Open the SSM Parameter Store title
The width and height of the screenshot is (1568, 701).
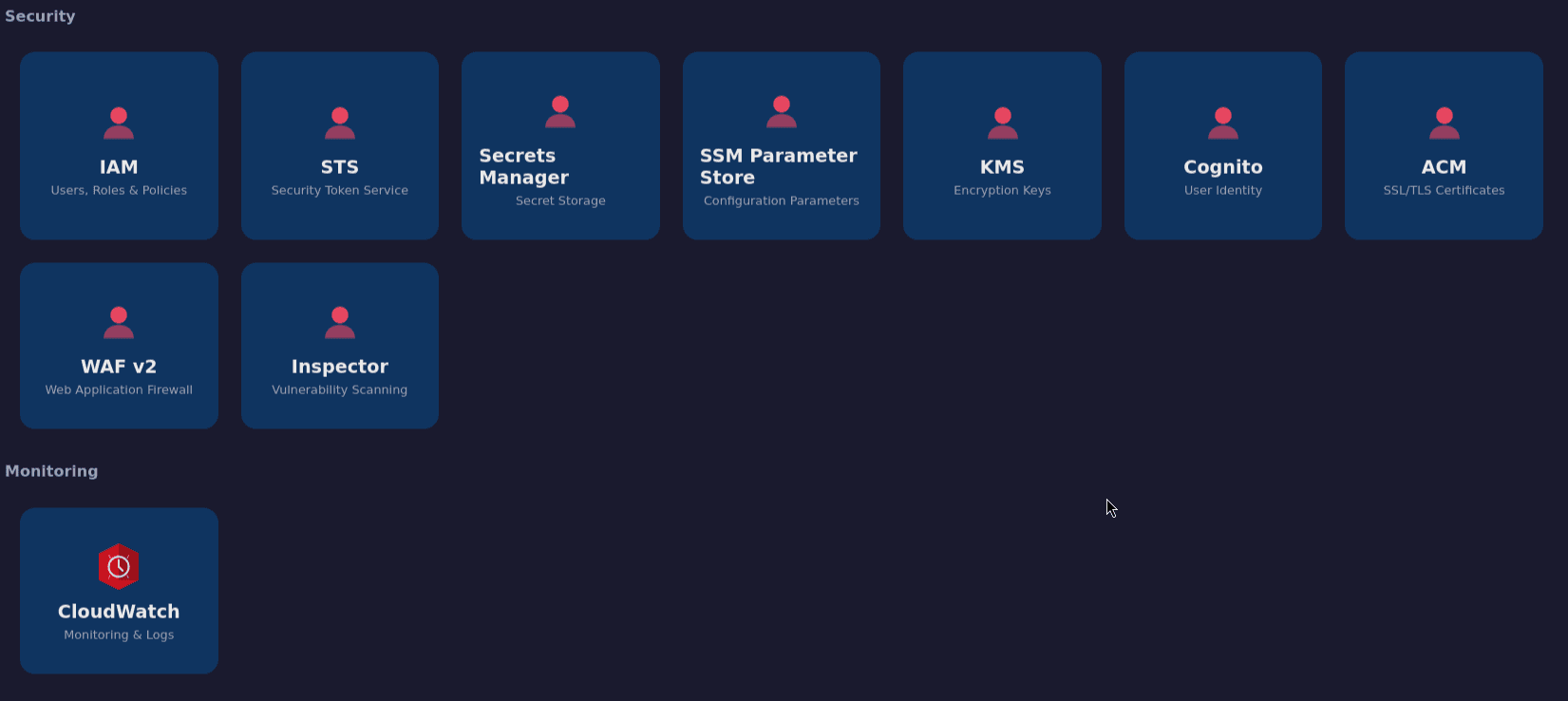[x=779, y=166]
